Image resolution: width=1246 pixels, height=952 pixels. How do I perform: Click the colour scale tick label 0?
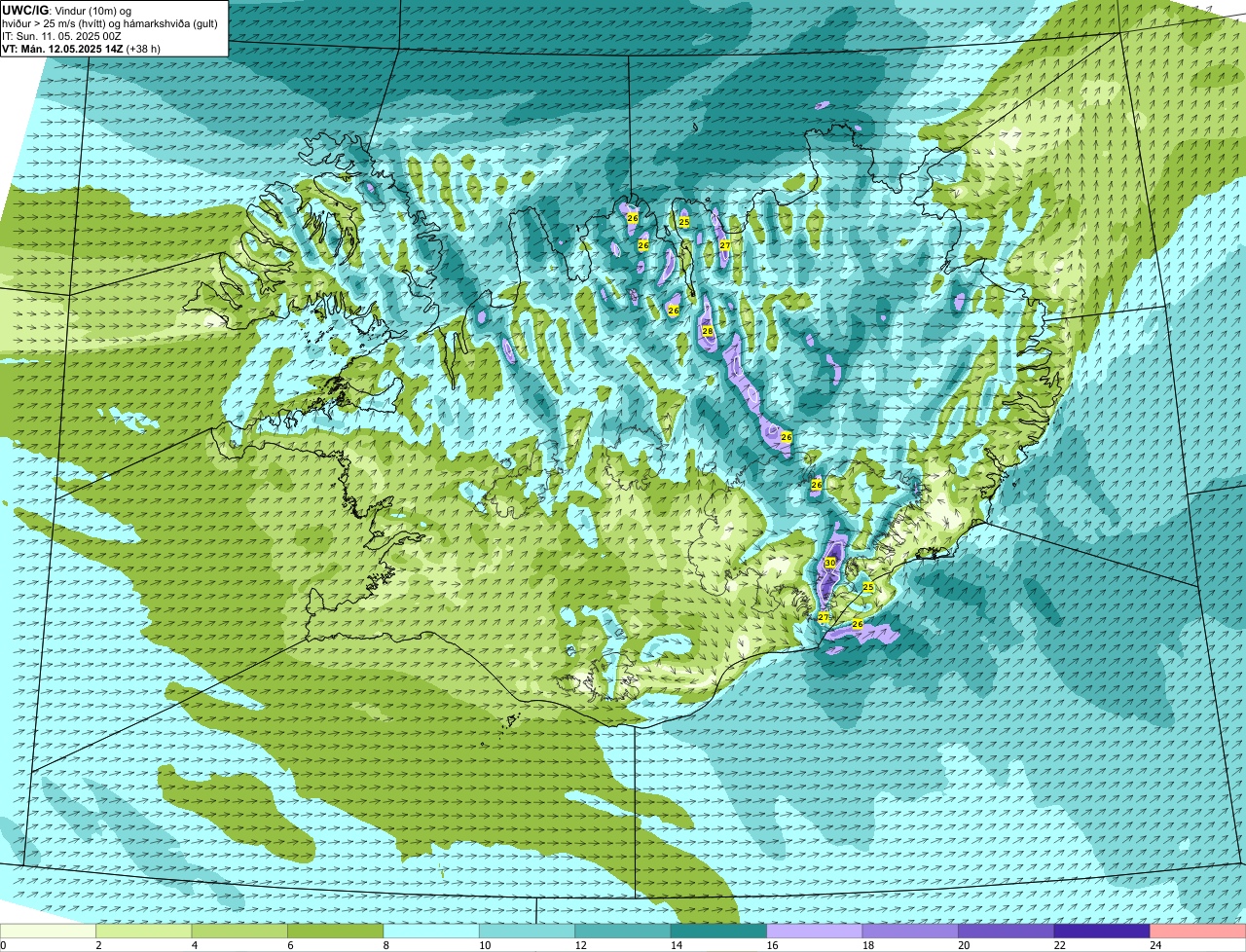[x=3, y=945]
